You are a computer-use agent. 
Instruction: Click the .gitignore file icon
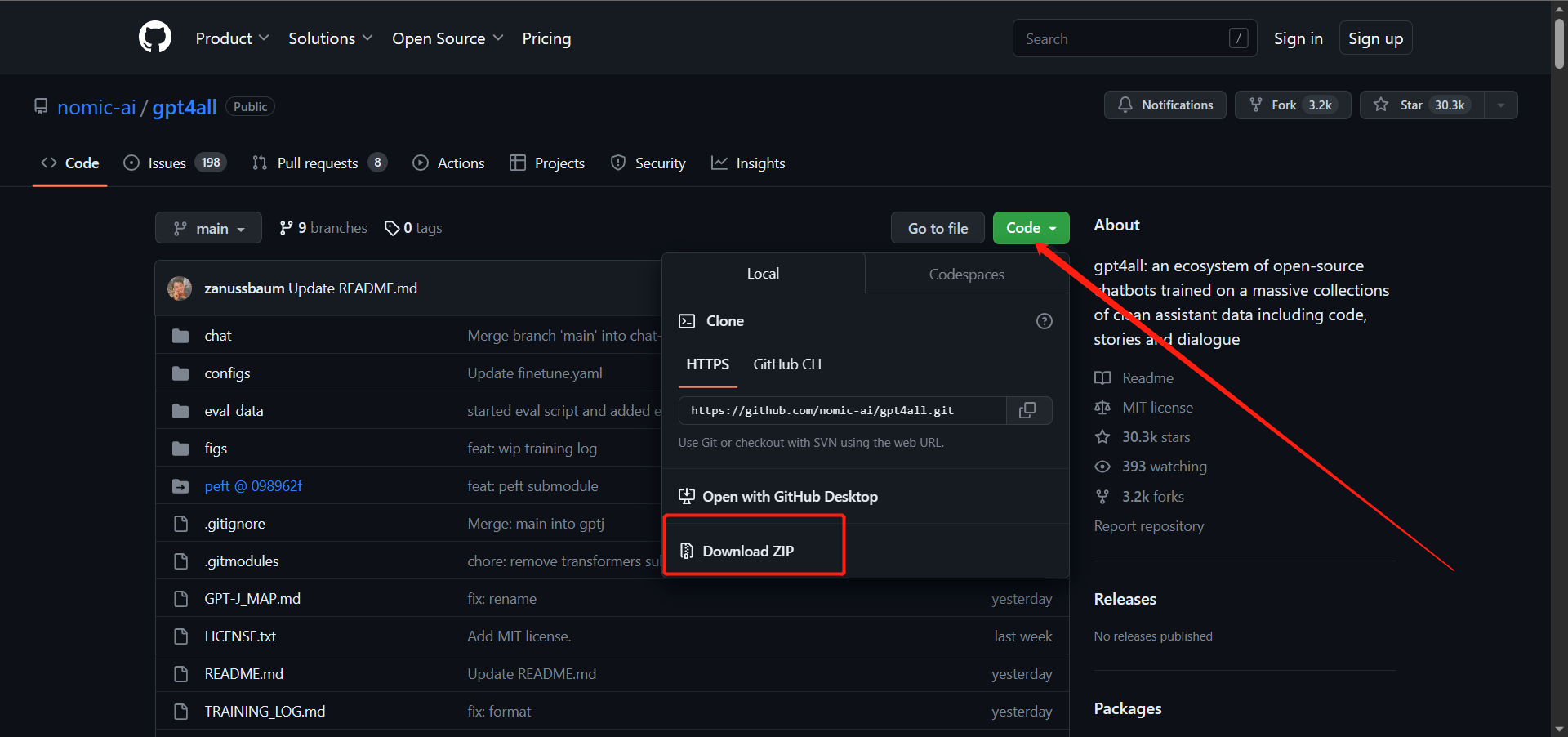181,524
